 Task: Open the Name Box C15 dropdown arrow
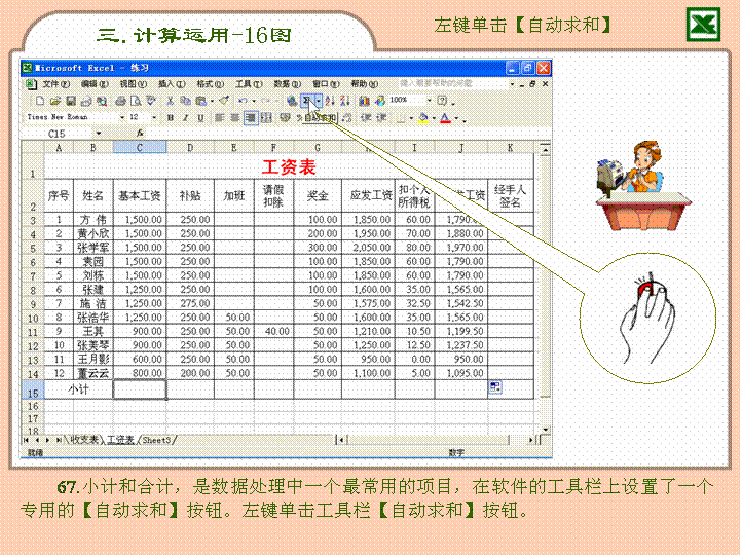(x=99, y=134)
